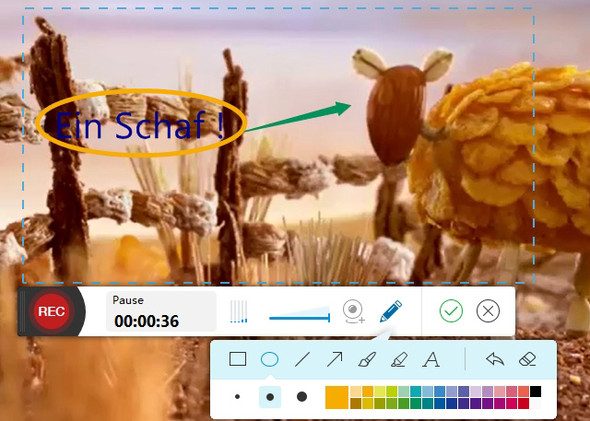Screen dimensions: 590x421
Task: Choose the medium line thickness dot
Action: (x=270, y=397)
